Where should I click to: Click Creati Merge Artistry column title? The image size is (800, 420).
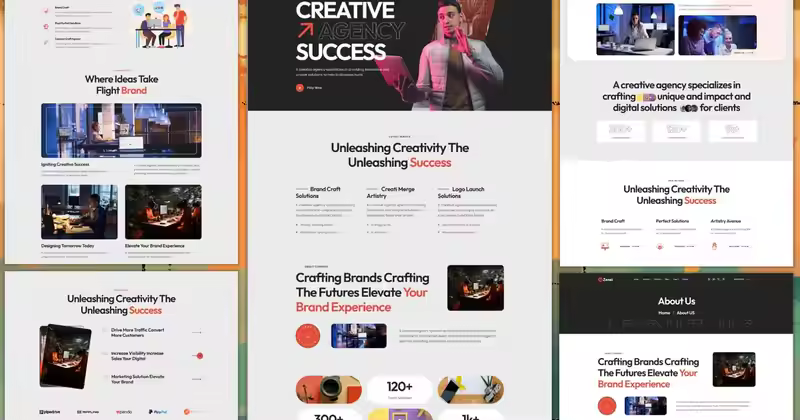tap(390, 192)
